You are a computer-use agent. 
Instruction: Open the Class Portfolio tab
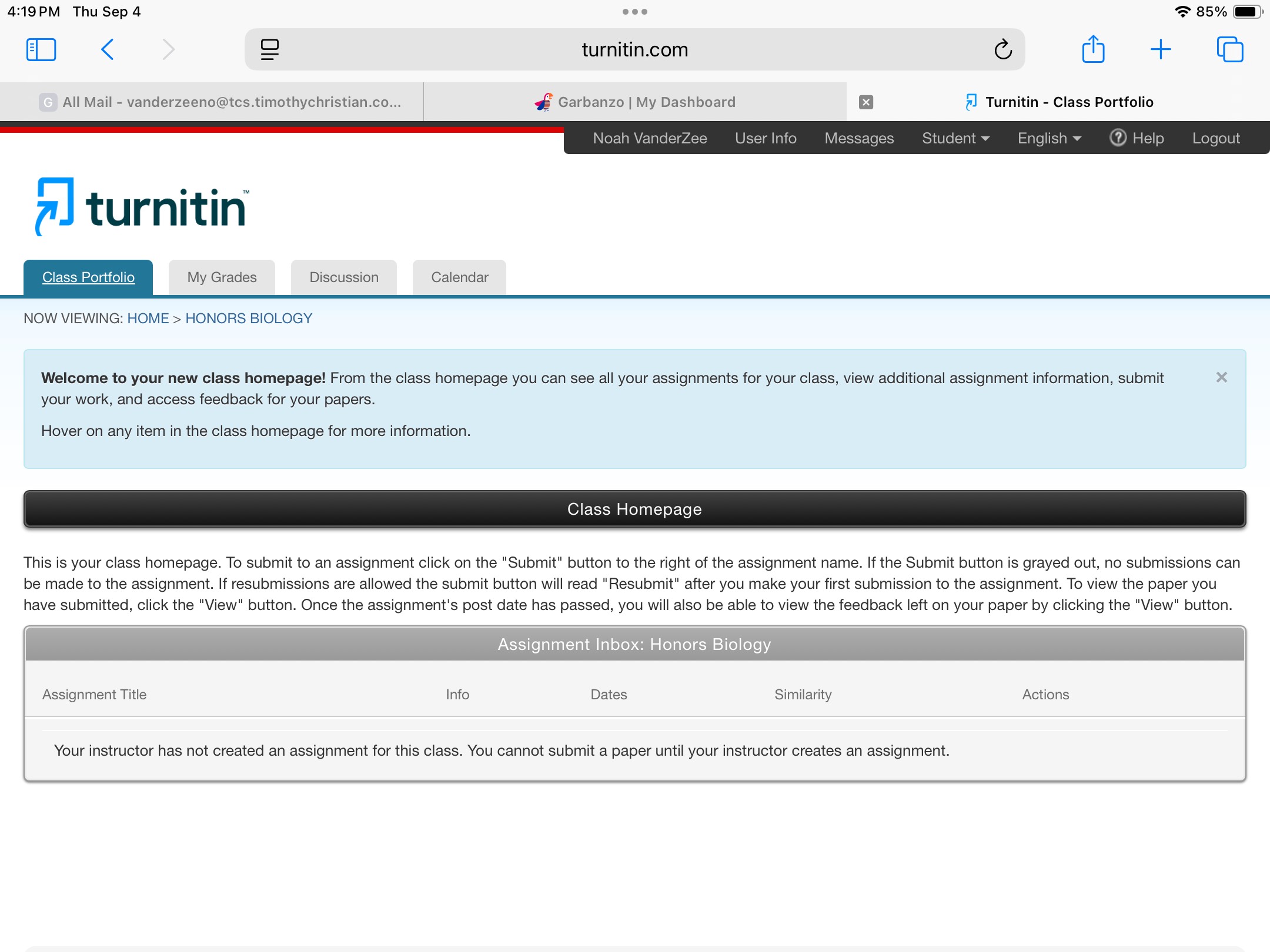tap(88, 277)
